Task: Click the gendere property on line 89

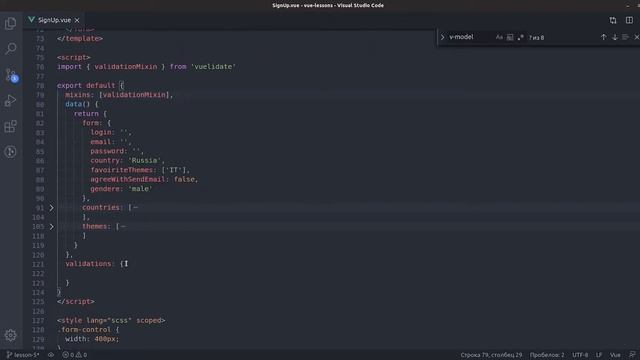Action: (105, 189)
